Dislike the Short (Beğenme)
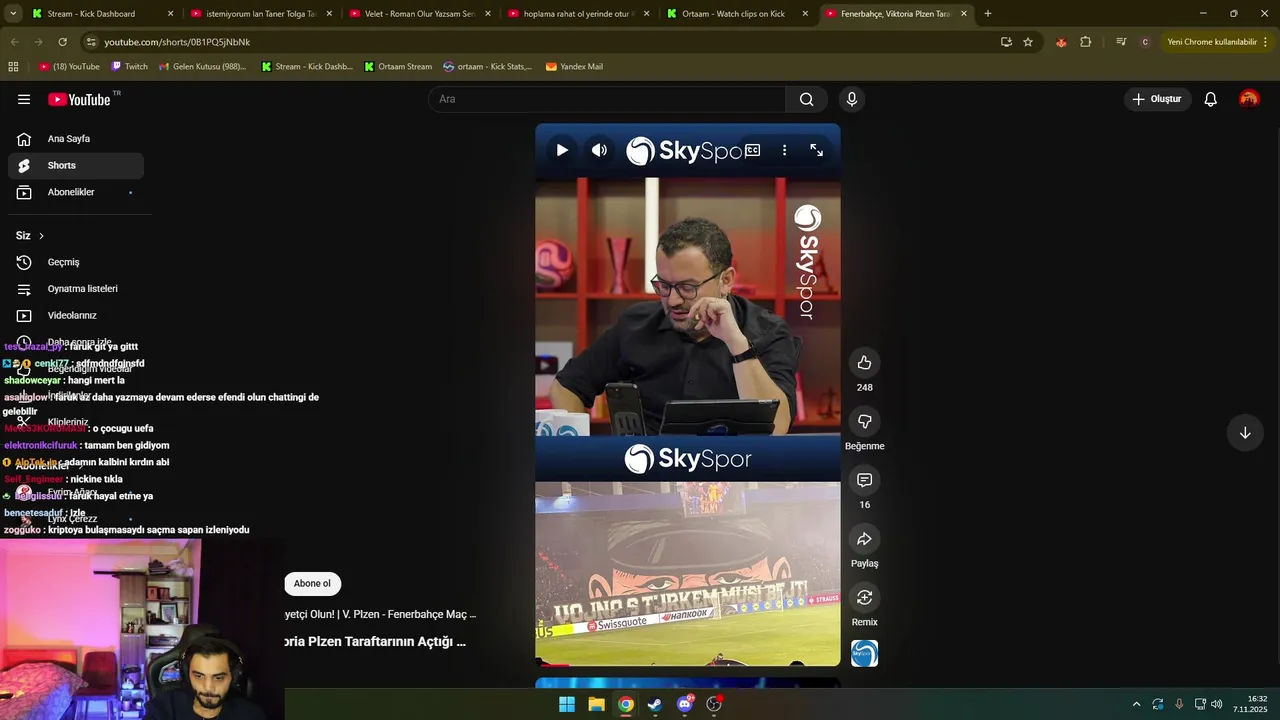This screenshot has height=720, width=1280. [864, 421]
